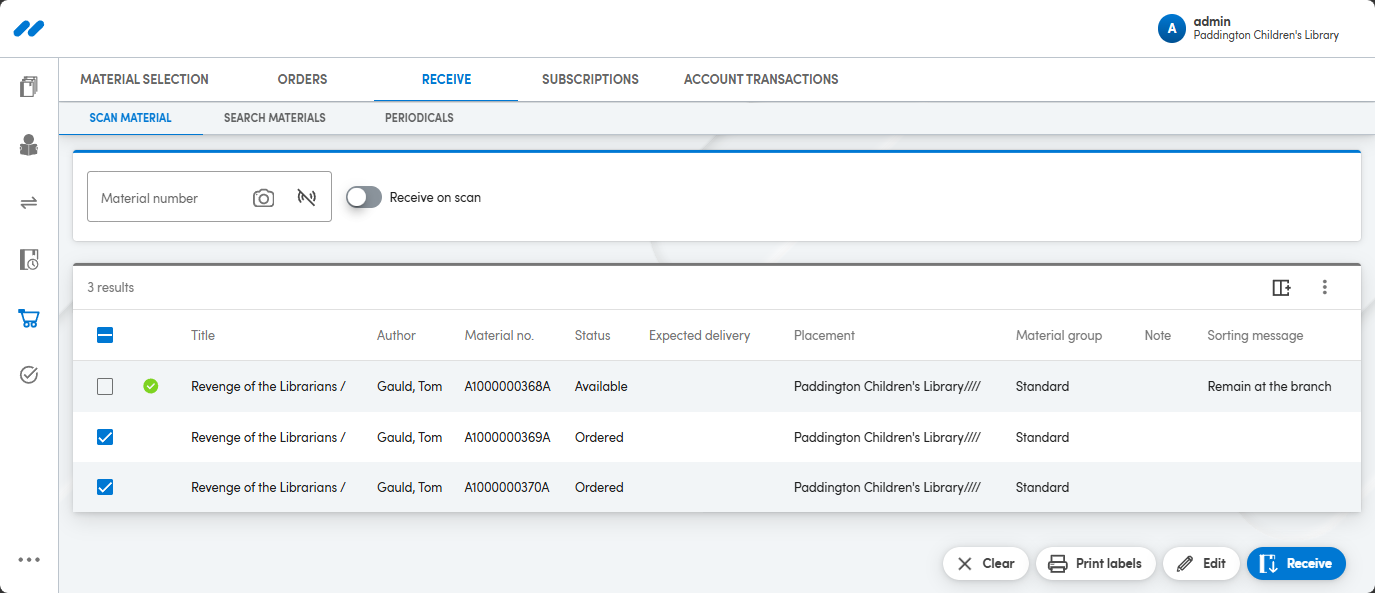Viewport: 1375px width, 593px height.
Task: Click the Print labels button
Action: (x=1095, y=563)
